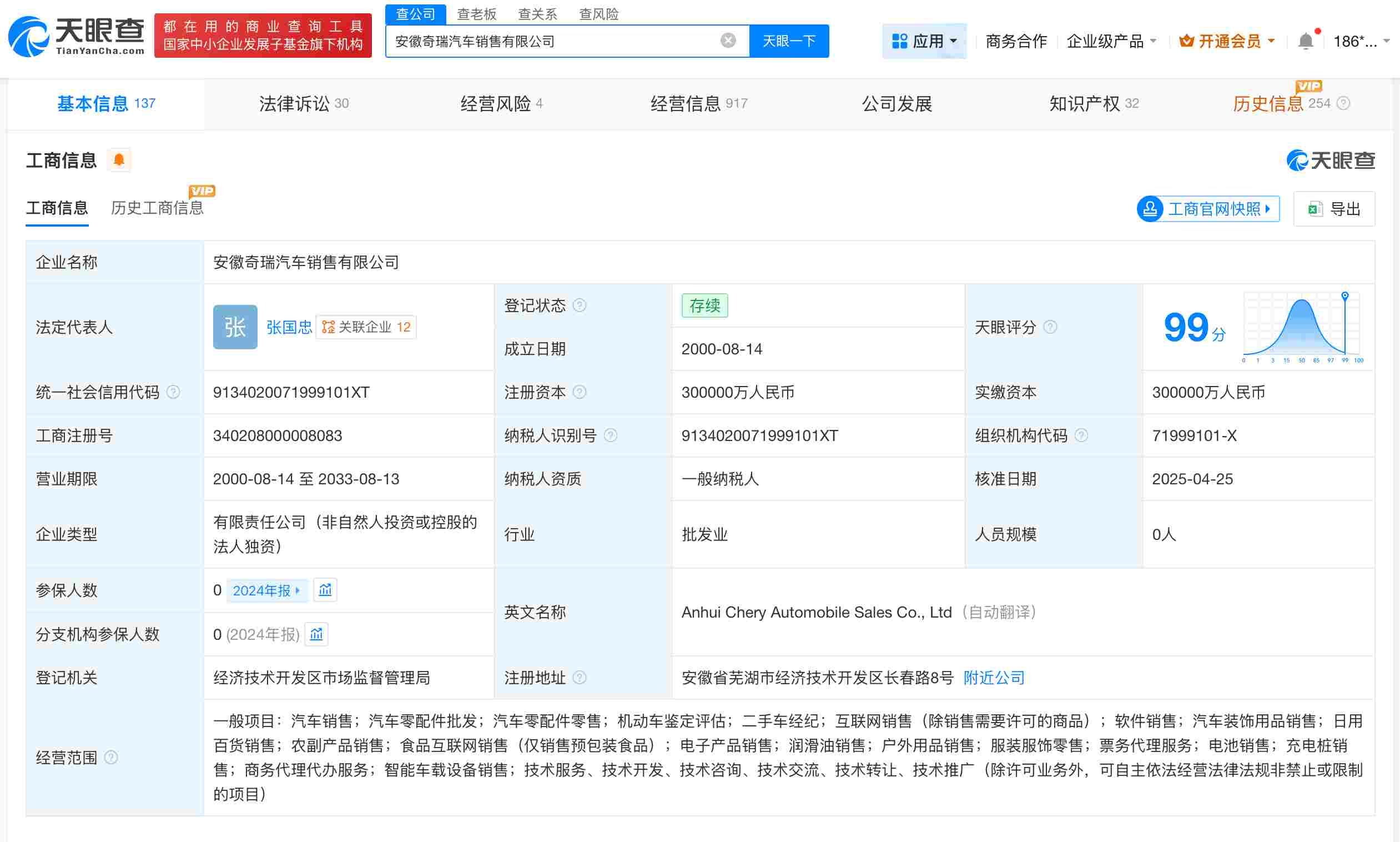Select the 查老板 search tab

[477, 14]
